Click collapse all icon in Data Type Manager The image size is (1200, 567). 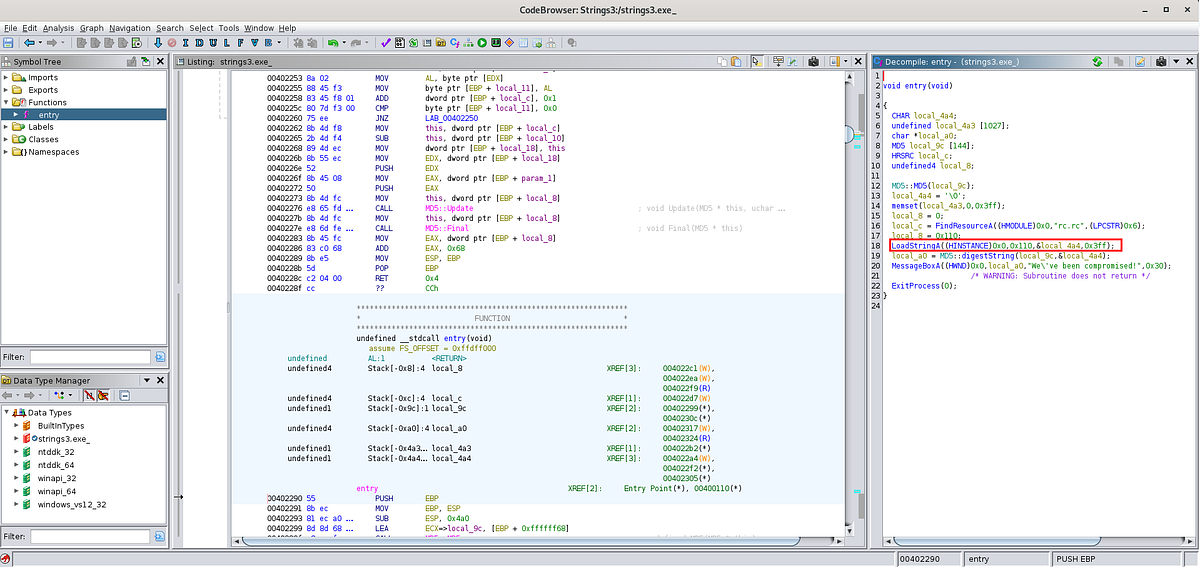pos(124,395)
